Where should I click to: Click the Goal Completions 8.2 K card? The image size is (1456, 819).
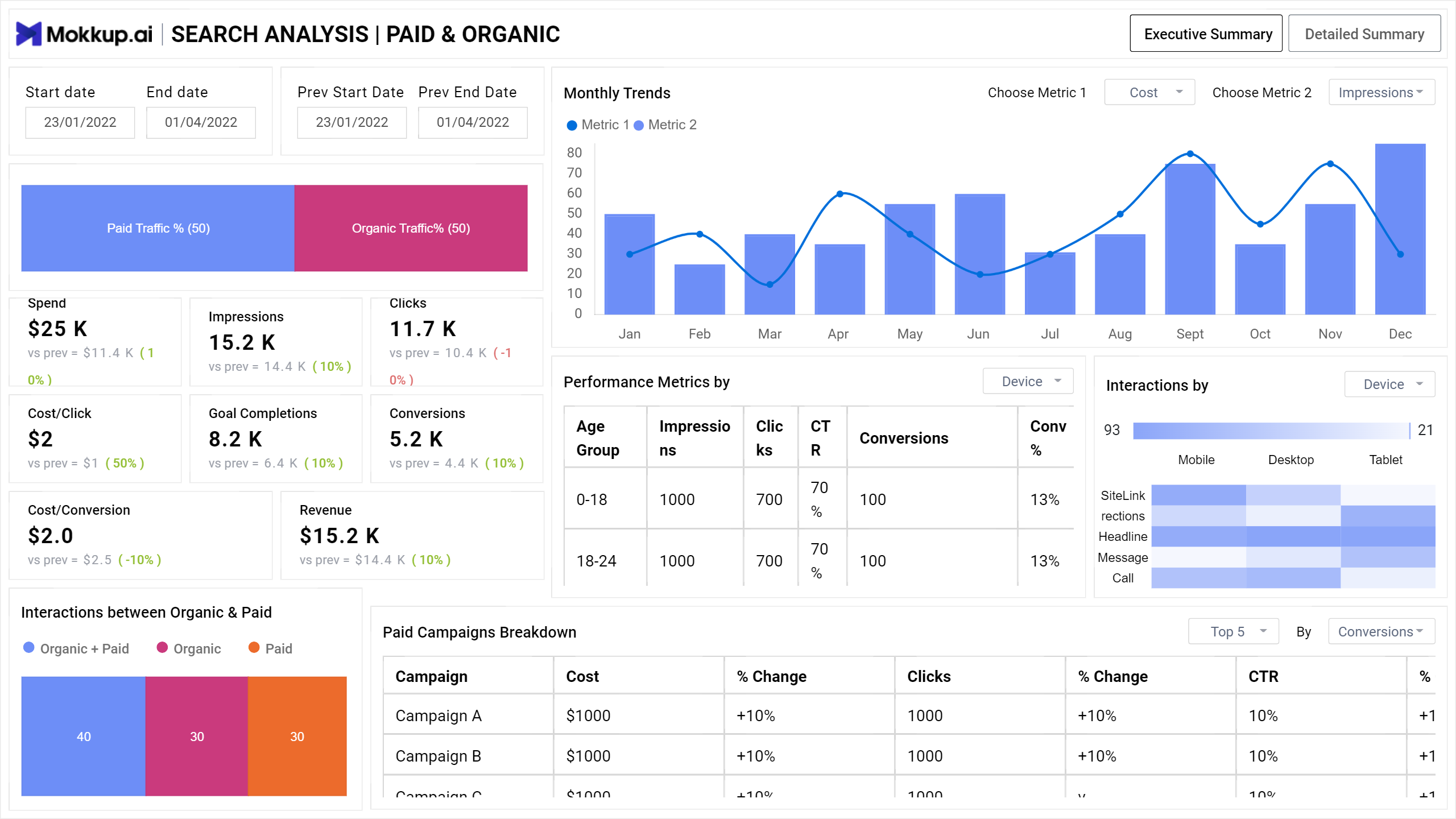pyautogui.click(x=276, y=439)
